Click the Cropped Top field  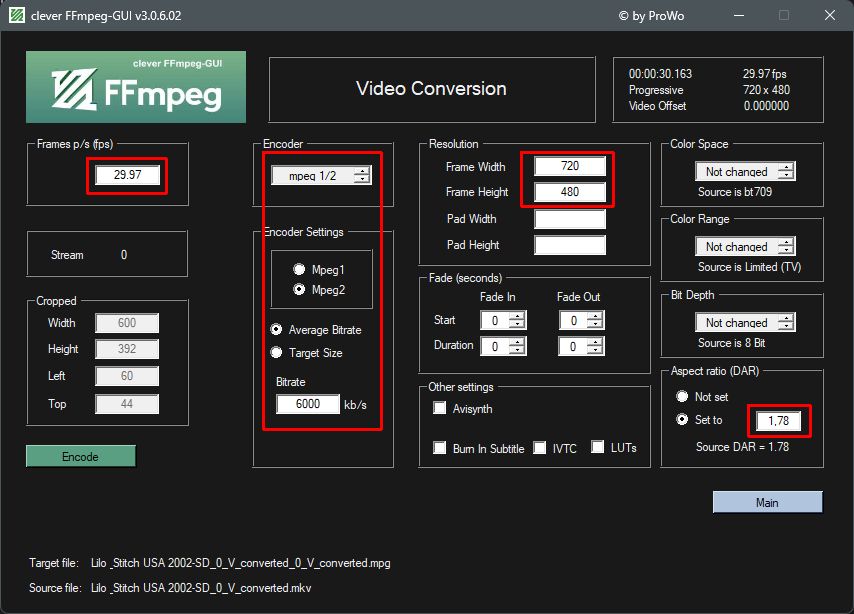coord(127,404)
